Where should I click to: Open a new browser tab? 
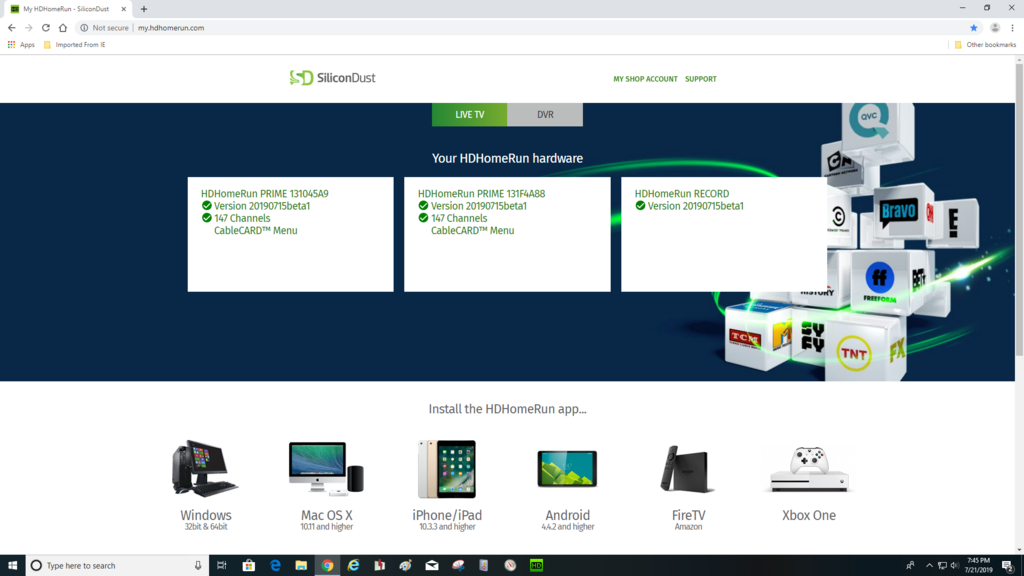tap(144, 9)
